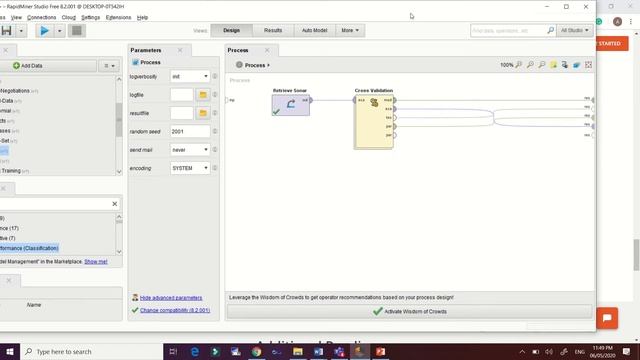This screenshot has height=360, width=640.
Task: Click the global search input field
Action: point(509,30)
